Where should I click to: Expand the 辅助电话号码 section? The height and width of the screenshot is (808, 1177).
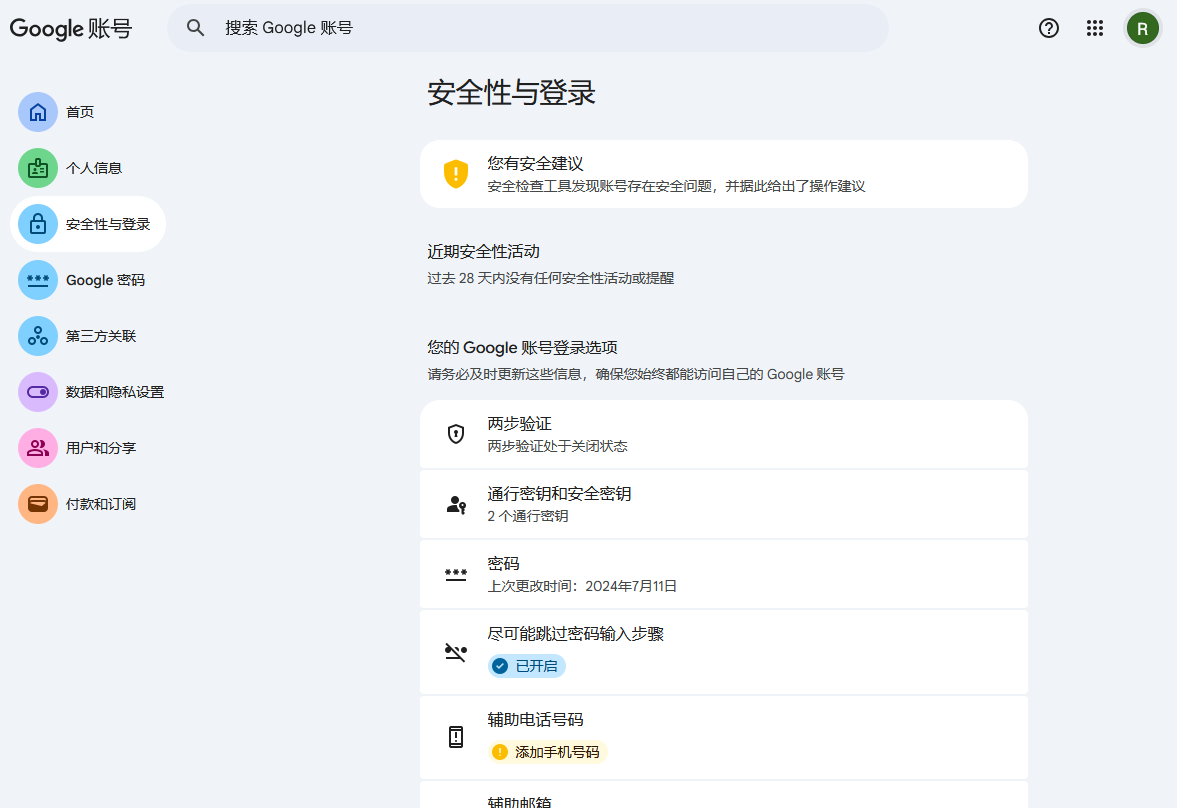click(x=724, y=736)
